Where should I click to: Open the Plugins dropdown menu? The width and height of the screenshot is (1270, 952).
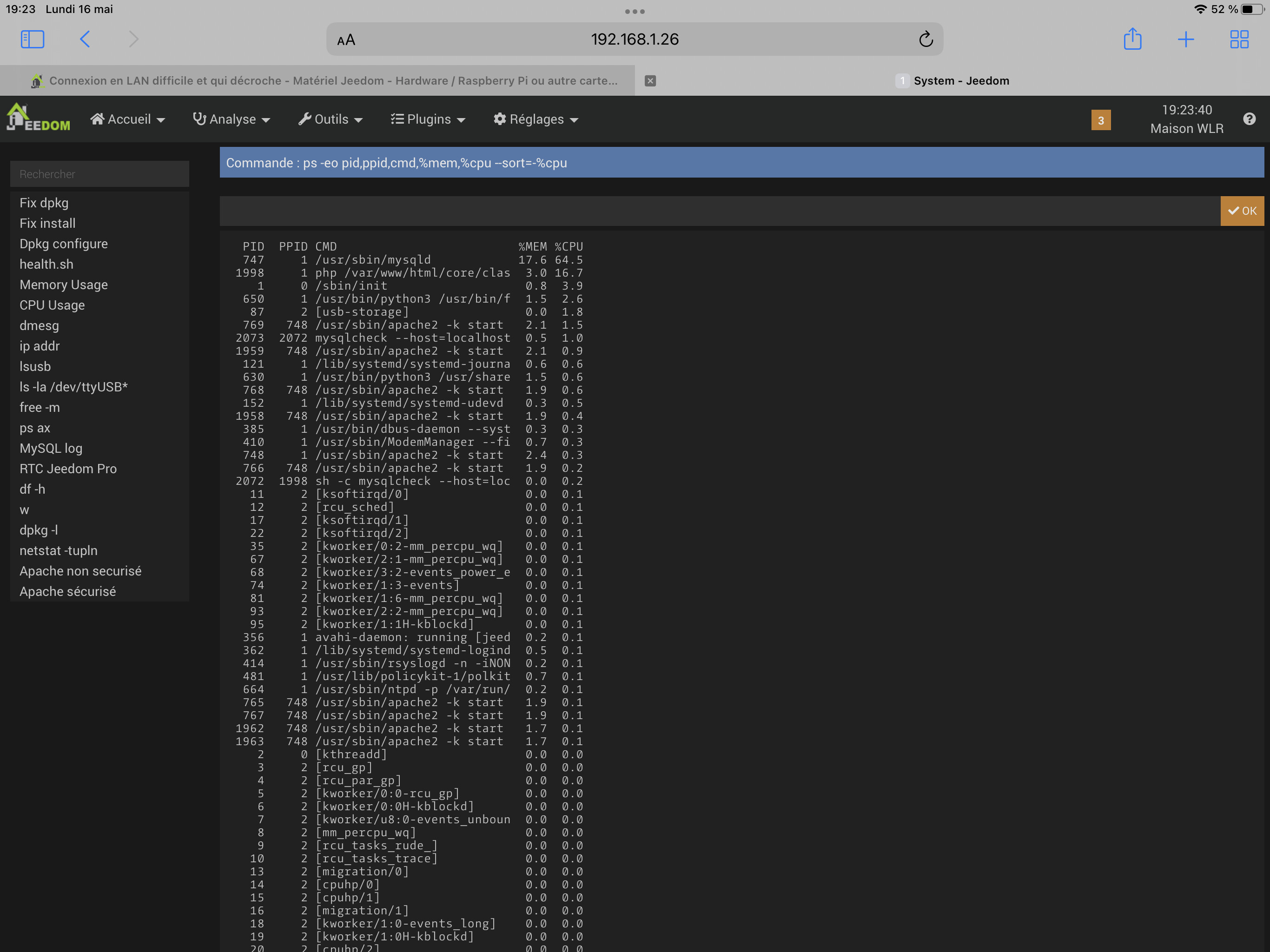click(428, 119)
